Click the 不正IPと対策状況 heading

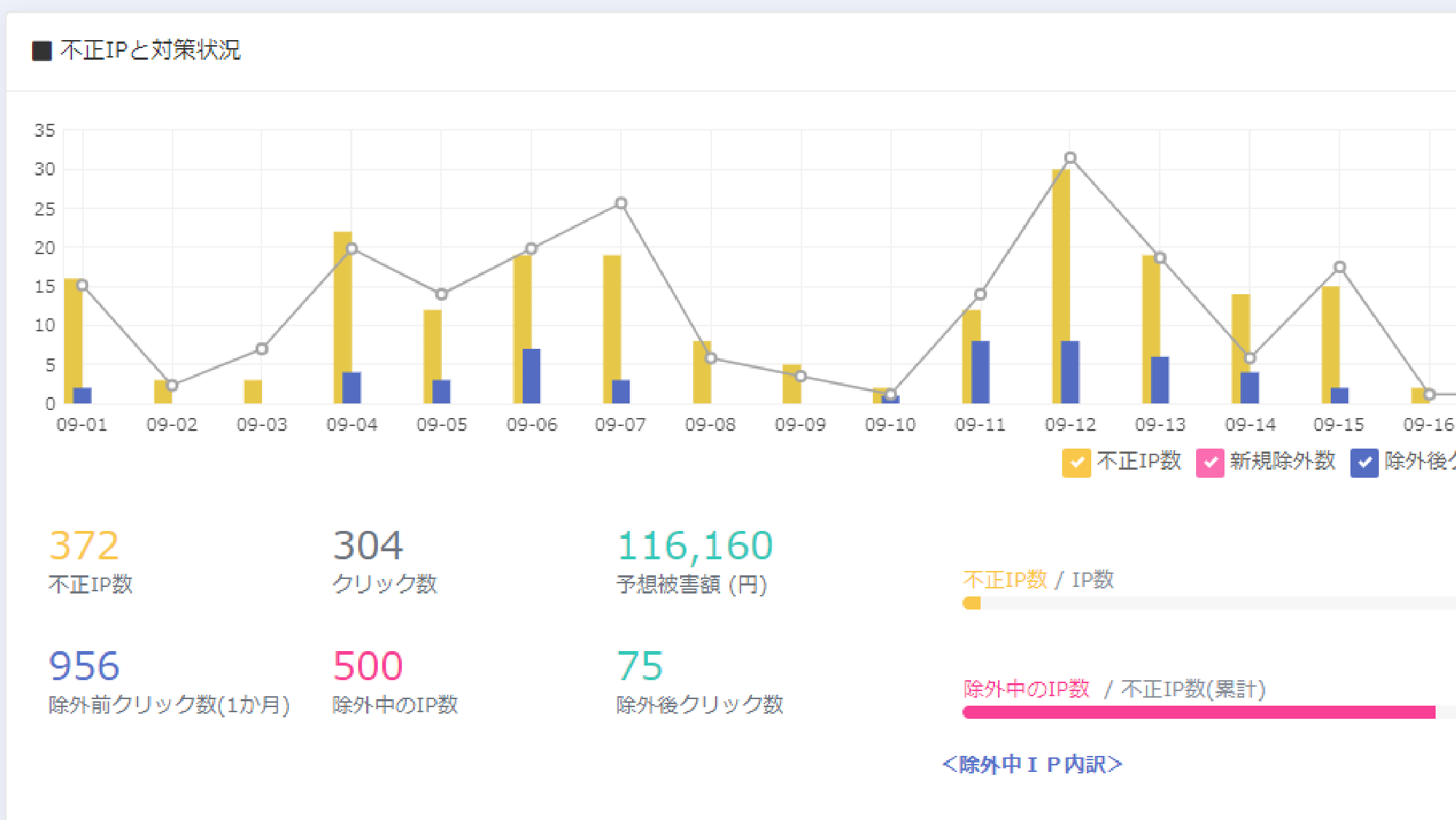150,50
